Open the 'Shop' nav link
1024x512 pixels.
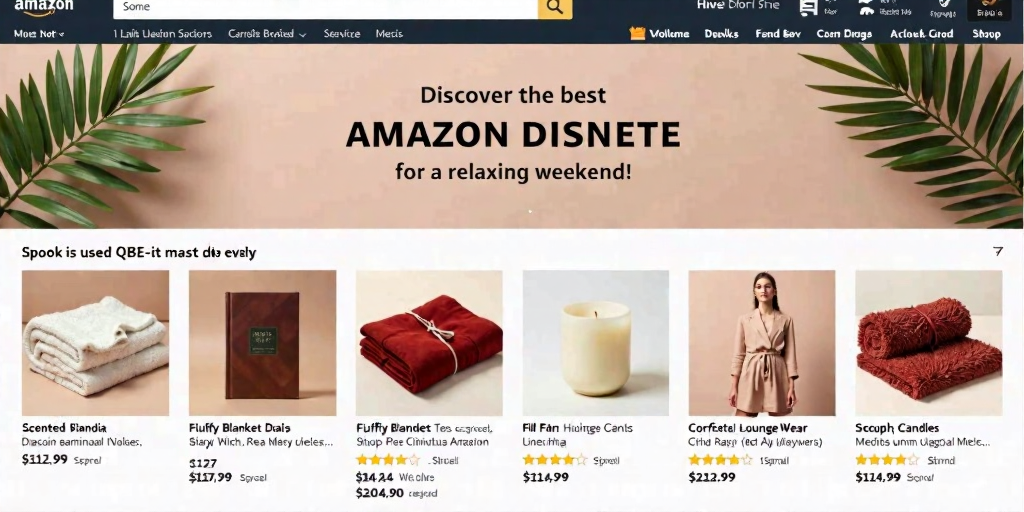[986, 34]
